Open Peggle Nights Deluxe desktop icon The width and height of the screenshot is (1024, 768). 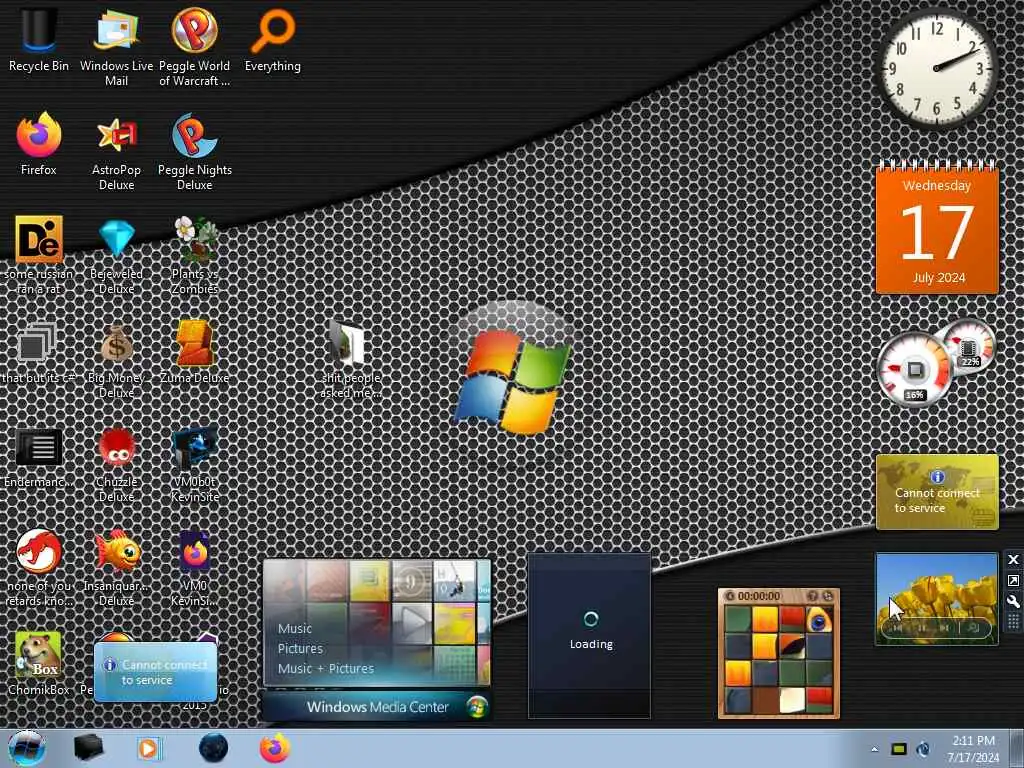coord(195,150)
